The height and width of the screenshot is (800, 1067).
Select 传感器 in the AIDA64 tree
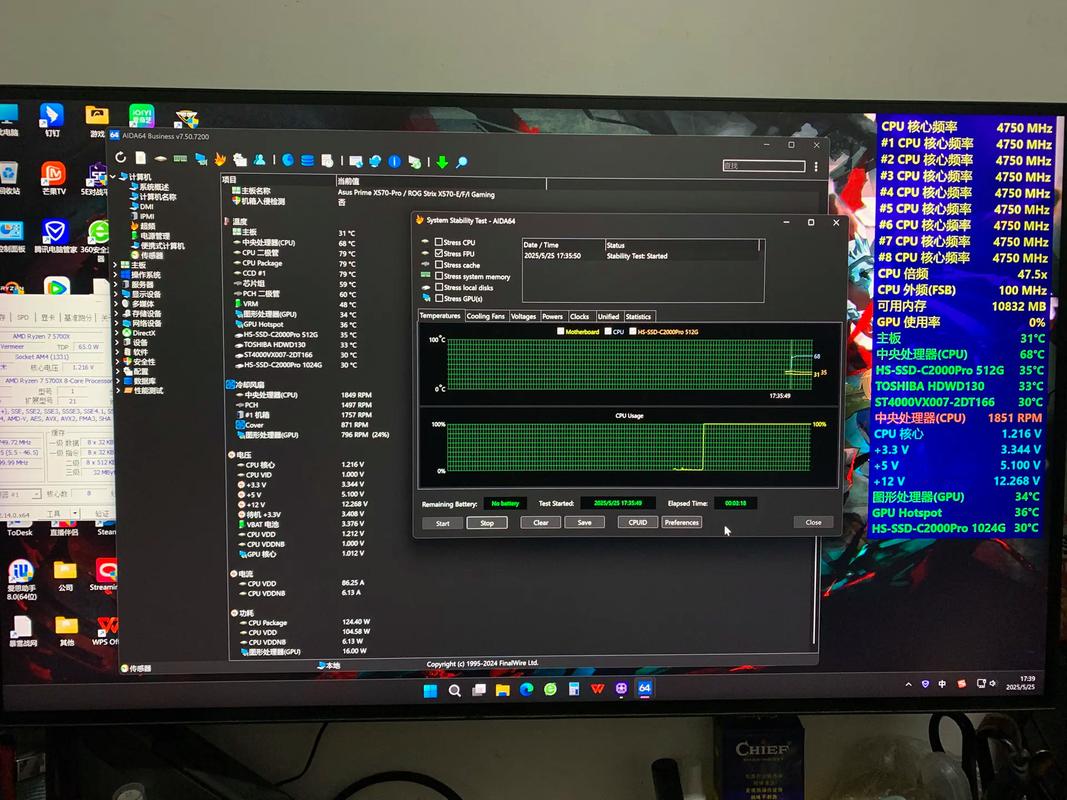(x=152, y=255)
